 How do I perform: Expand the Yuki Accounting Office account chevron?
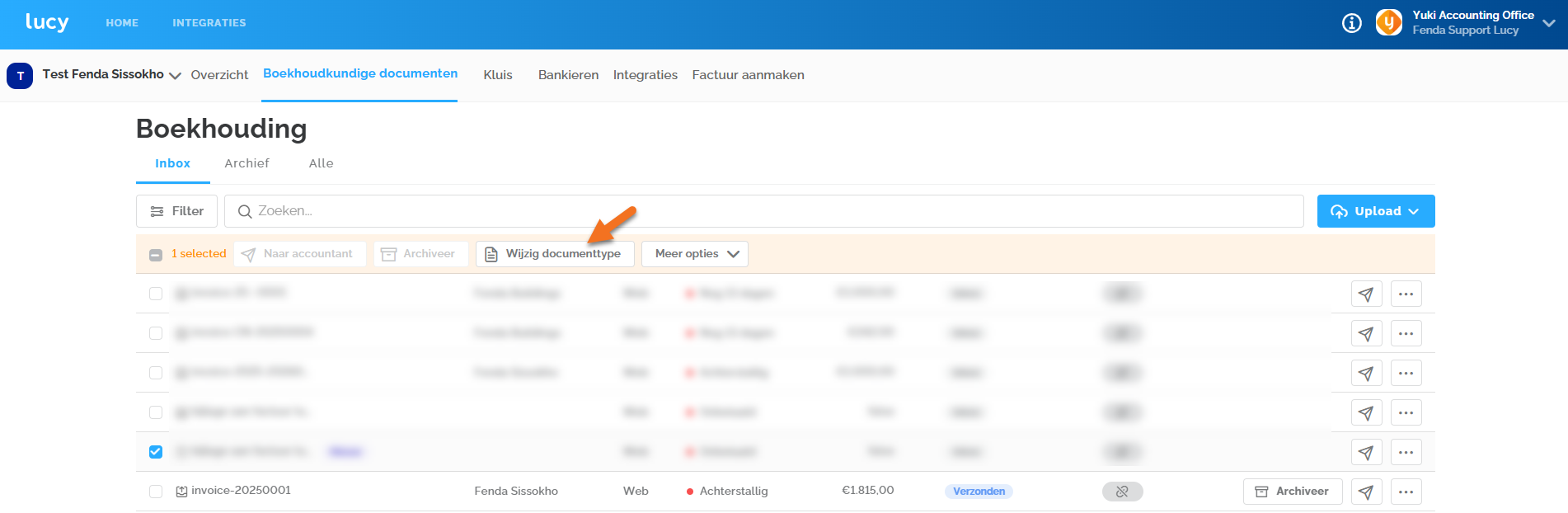pyautogui.click(x=1549, y=23)
